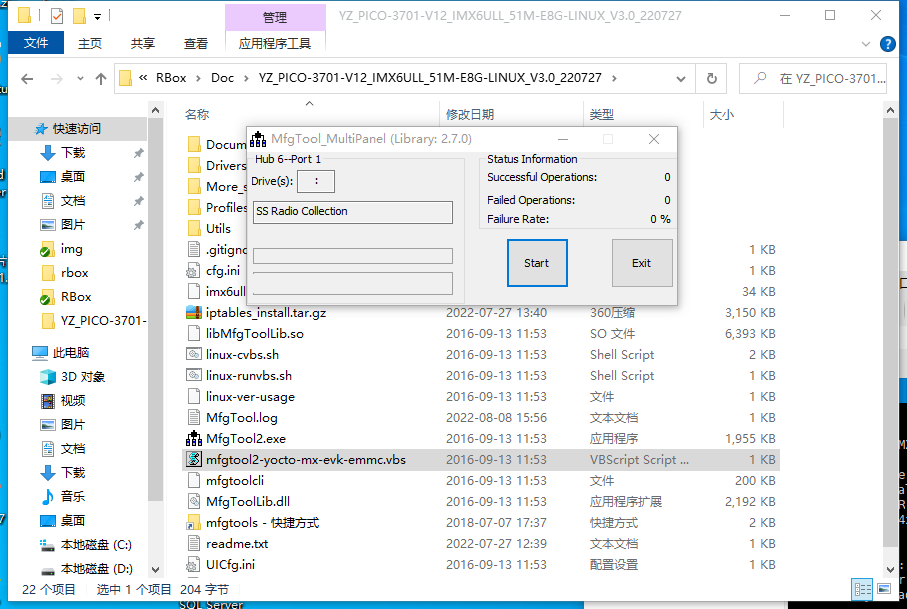Click the Start button in MfgTool

[x=537, y=263]
